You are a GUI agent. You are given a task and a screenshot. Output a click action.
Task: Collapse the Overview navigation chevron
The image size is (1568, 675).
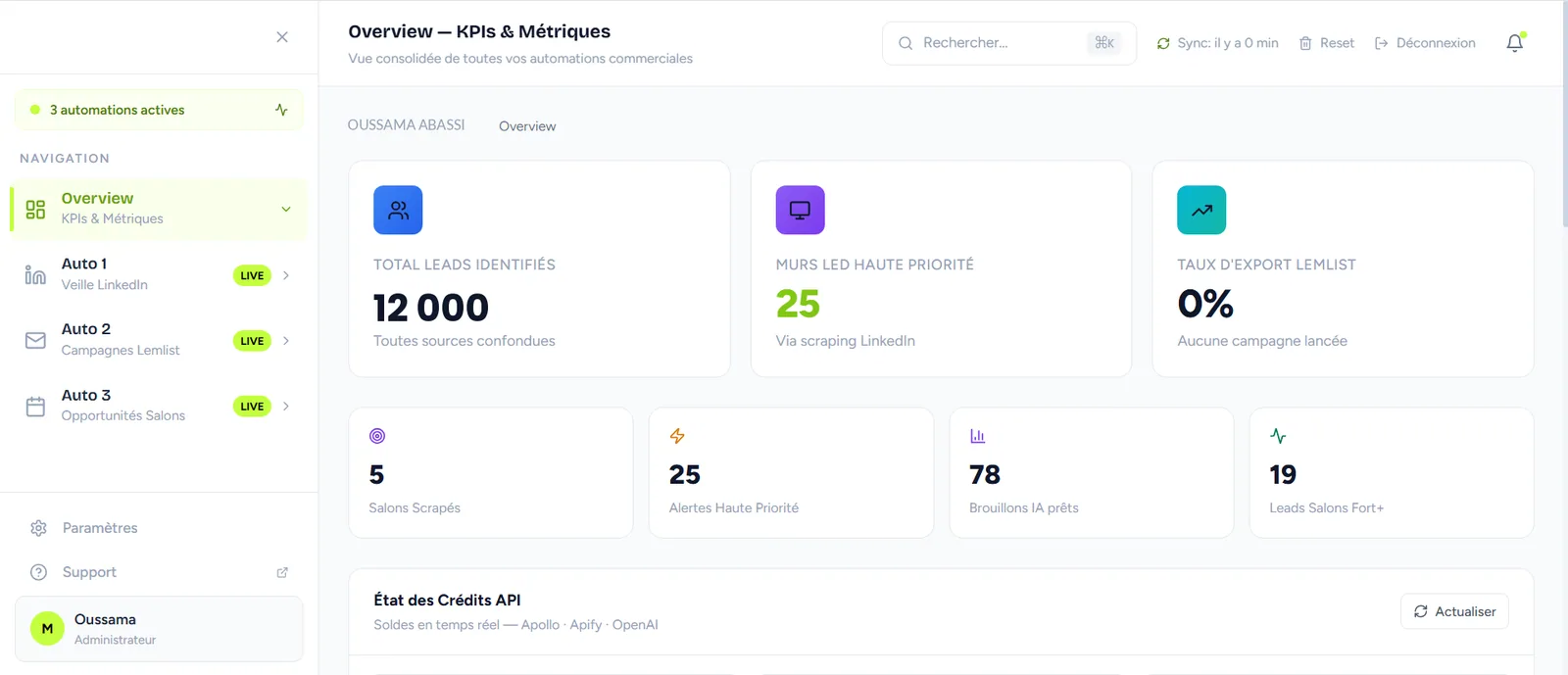286,209
